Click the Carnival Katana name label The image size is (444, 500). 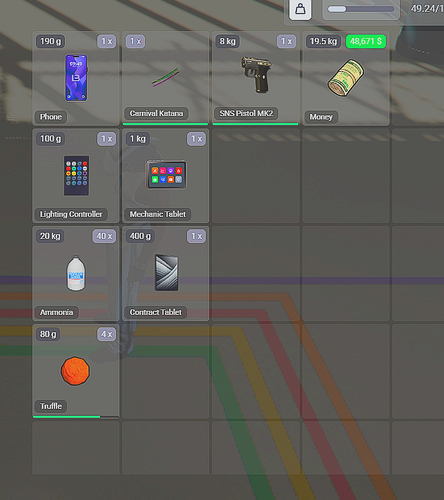pyautogui.click(x=156, y=113)
